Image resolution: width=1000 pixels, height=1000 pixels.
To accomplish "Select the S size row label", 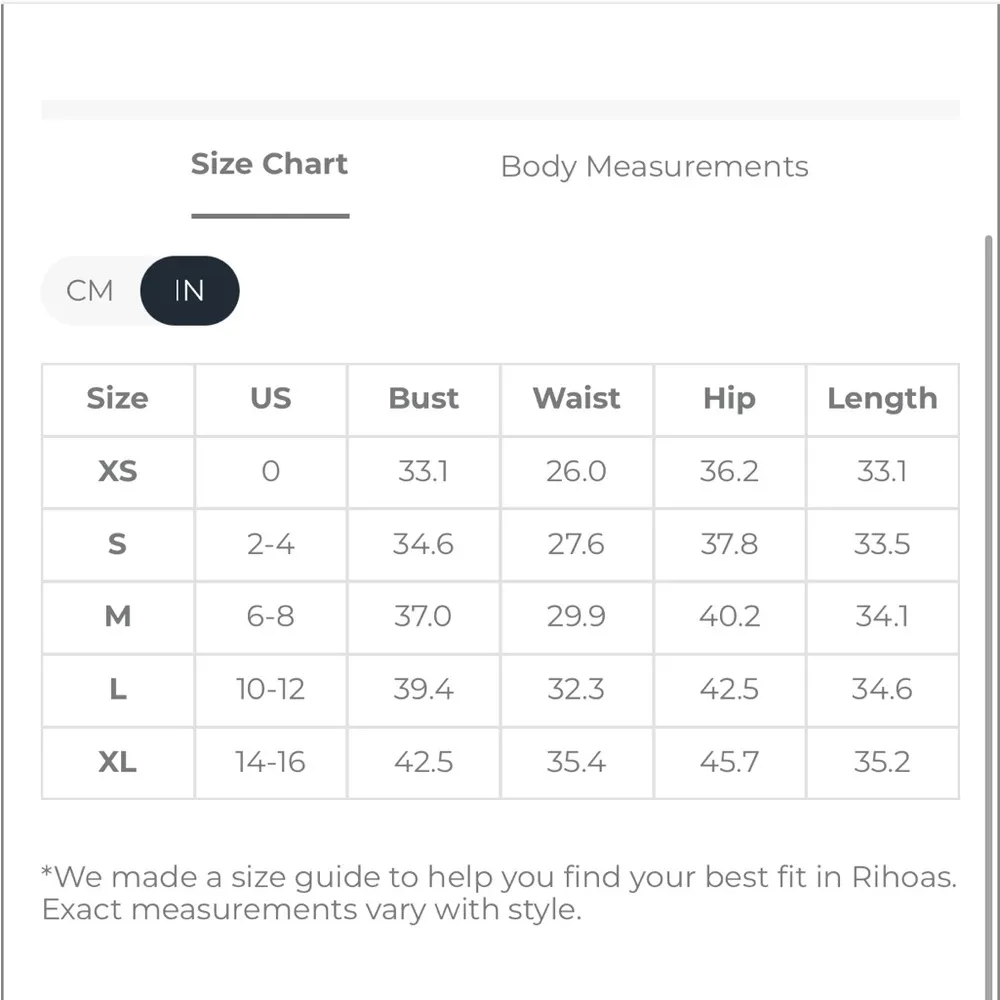I will pyautogui.click(x=117, y=544).
